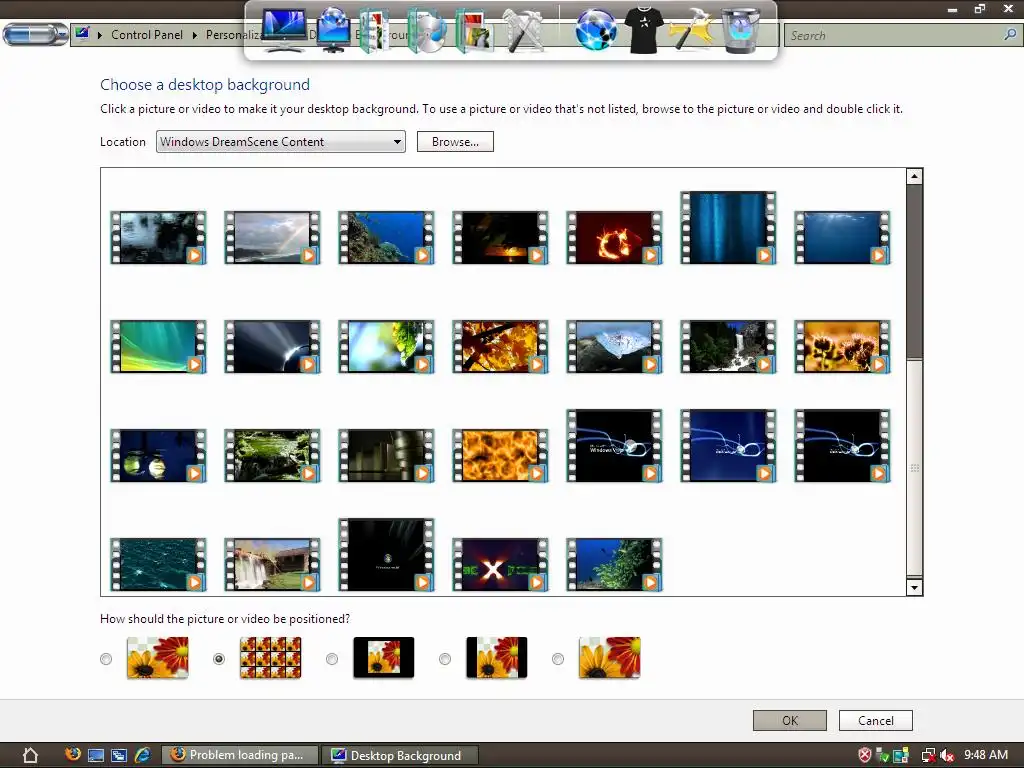
Task: Open the Documents folder dock icon
Action: point(375,31)
